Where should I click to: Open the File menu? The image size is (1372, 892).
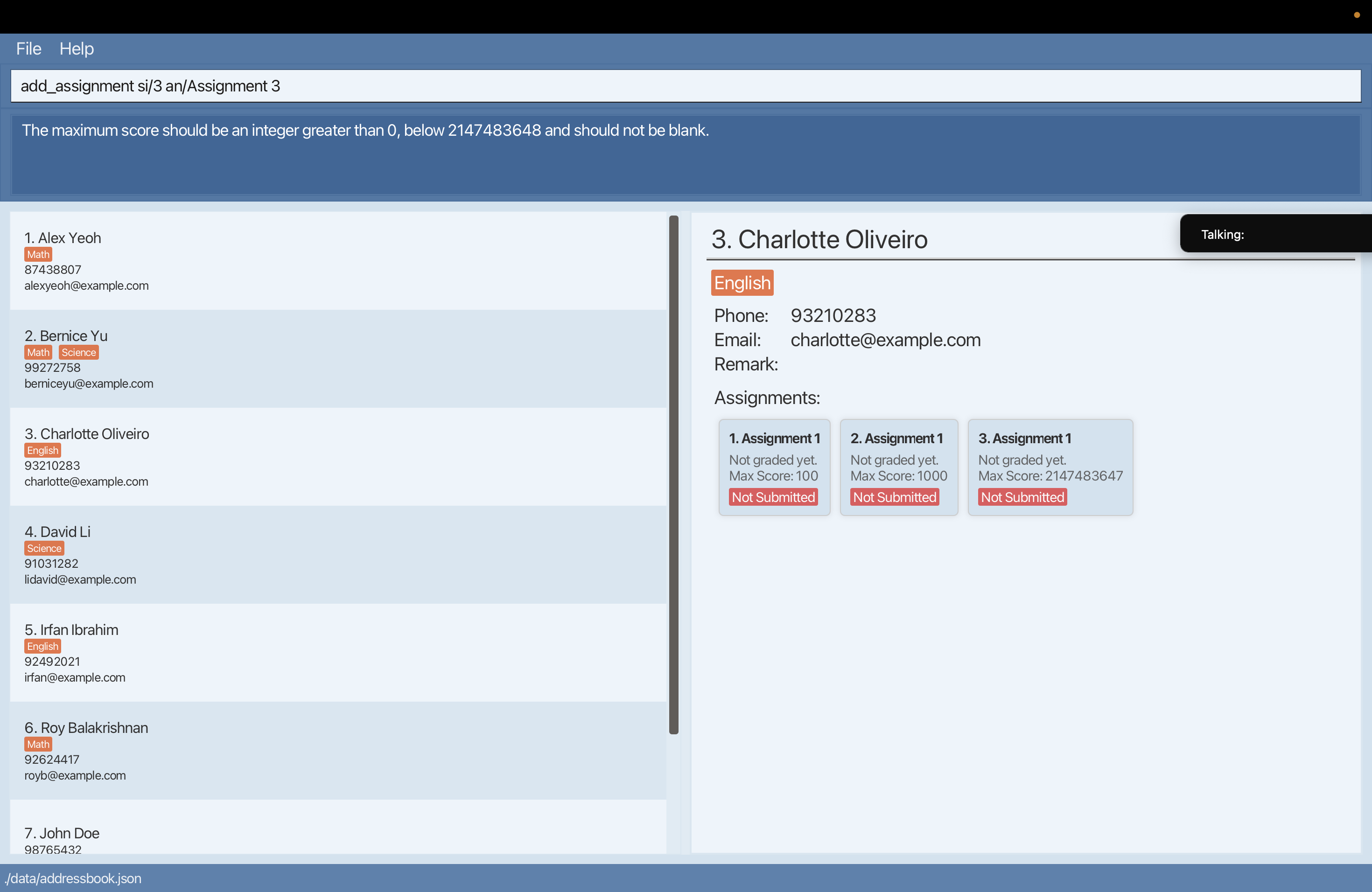pos(28,49)
